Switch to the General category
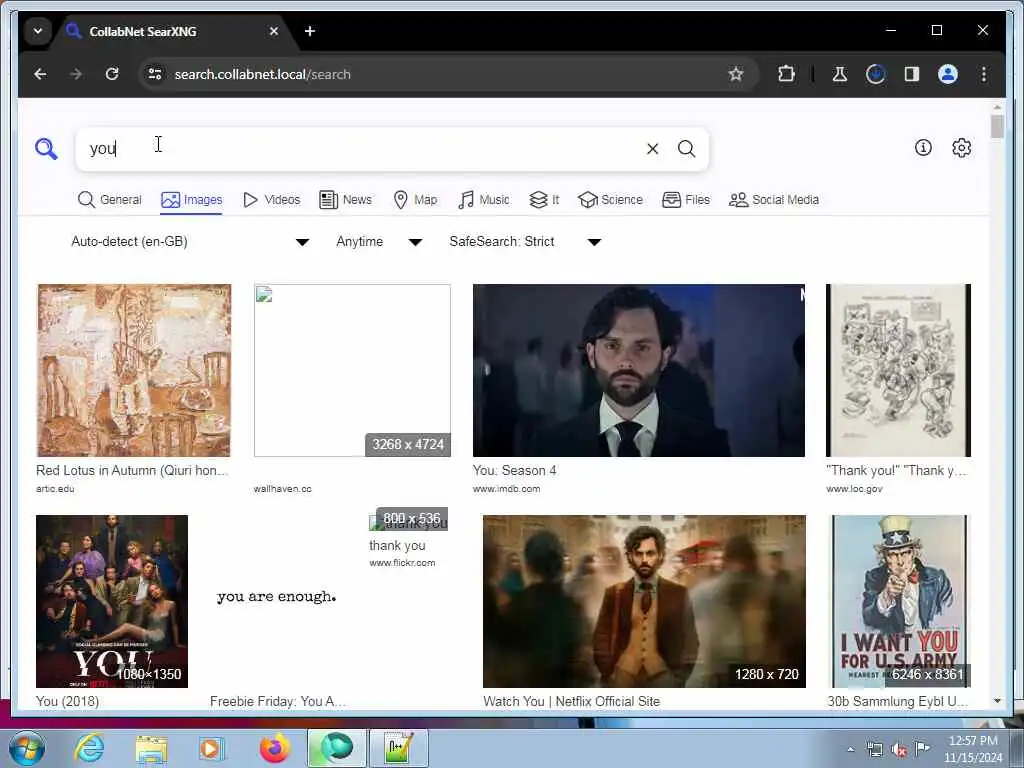Viewport: 1024px width, 768px height. pos(109,200)
